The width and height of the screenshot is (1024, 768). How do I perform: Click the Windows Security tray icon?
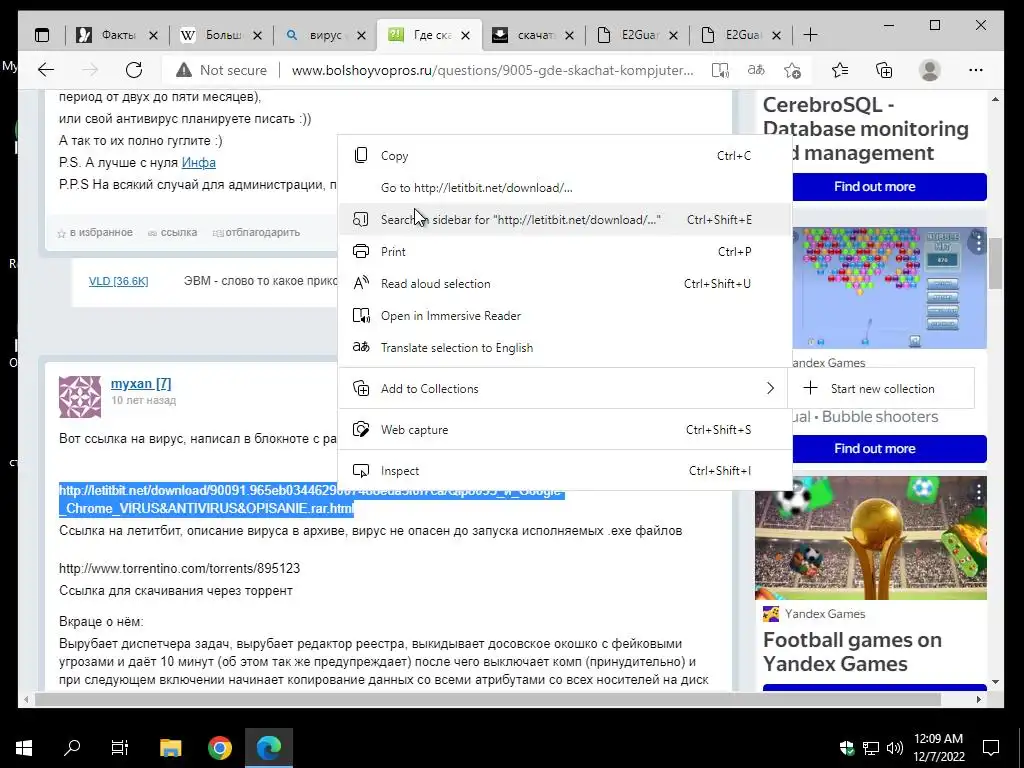tap(846, 748)
